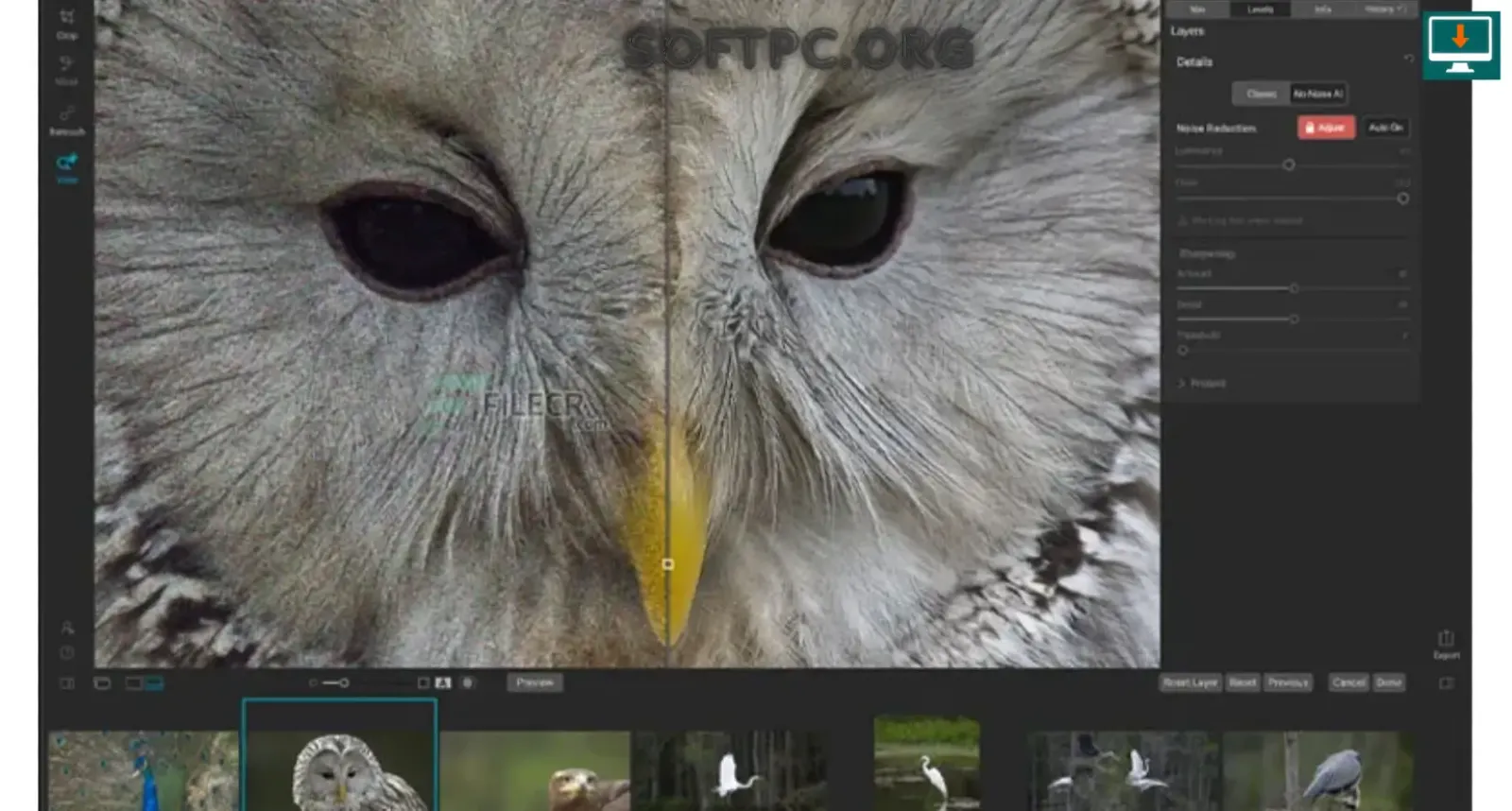Click the circular icon below the person icon
The width and height of the screenshot is (1512, 811).
(67, 653)
